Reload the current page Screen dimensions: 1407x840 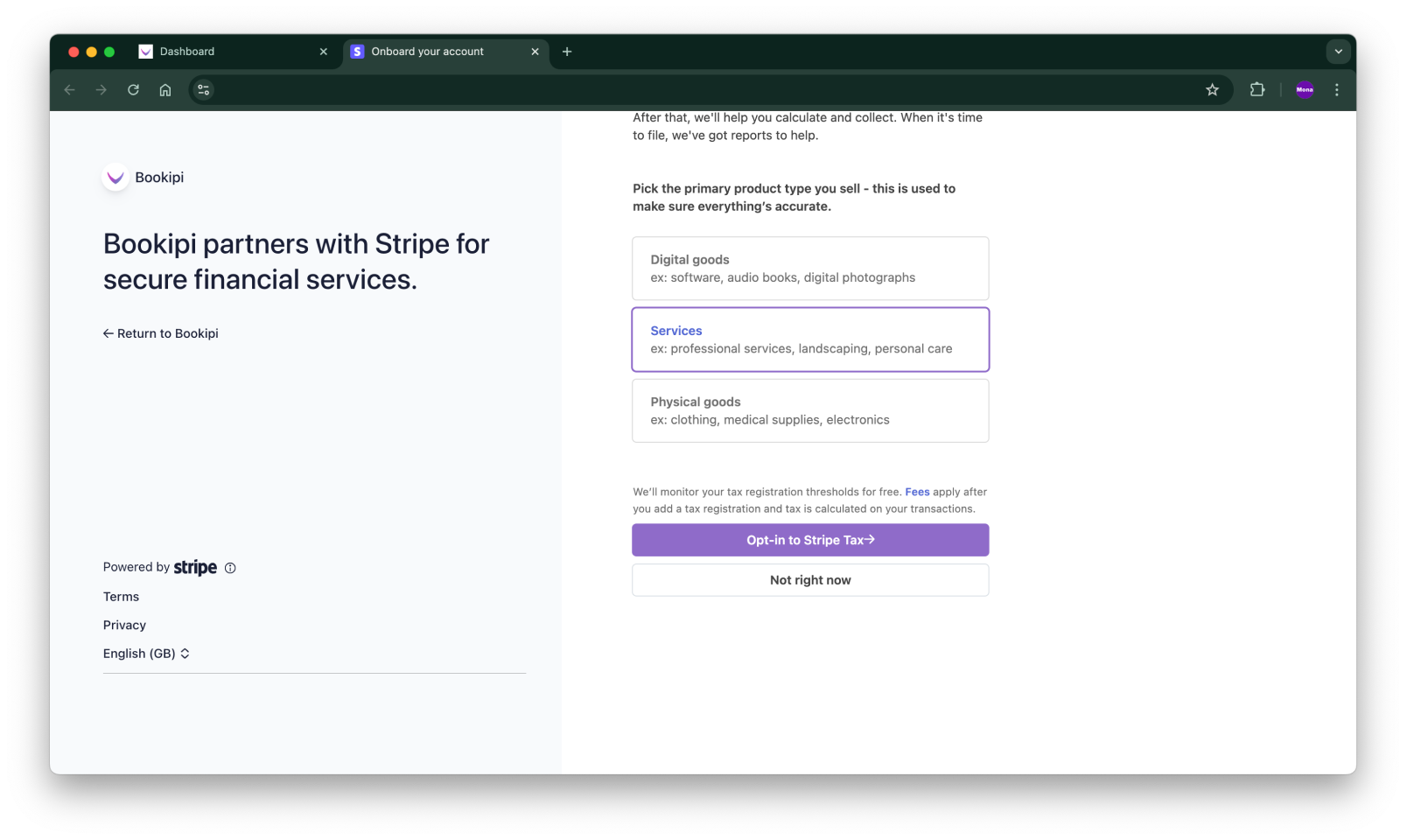pyautogui.click(x=133, y=89)
